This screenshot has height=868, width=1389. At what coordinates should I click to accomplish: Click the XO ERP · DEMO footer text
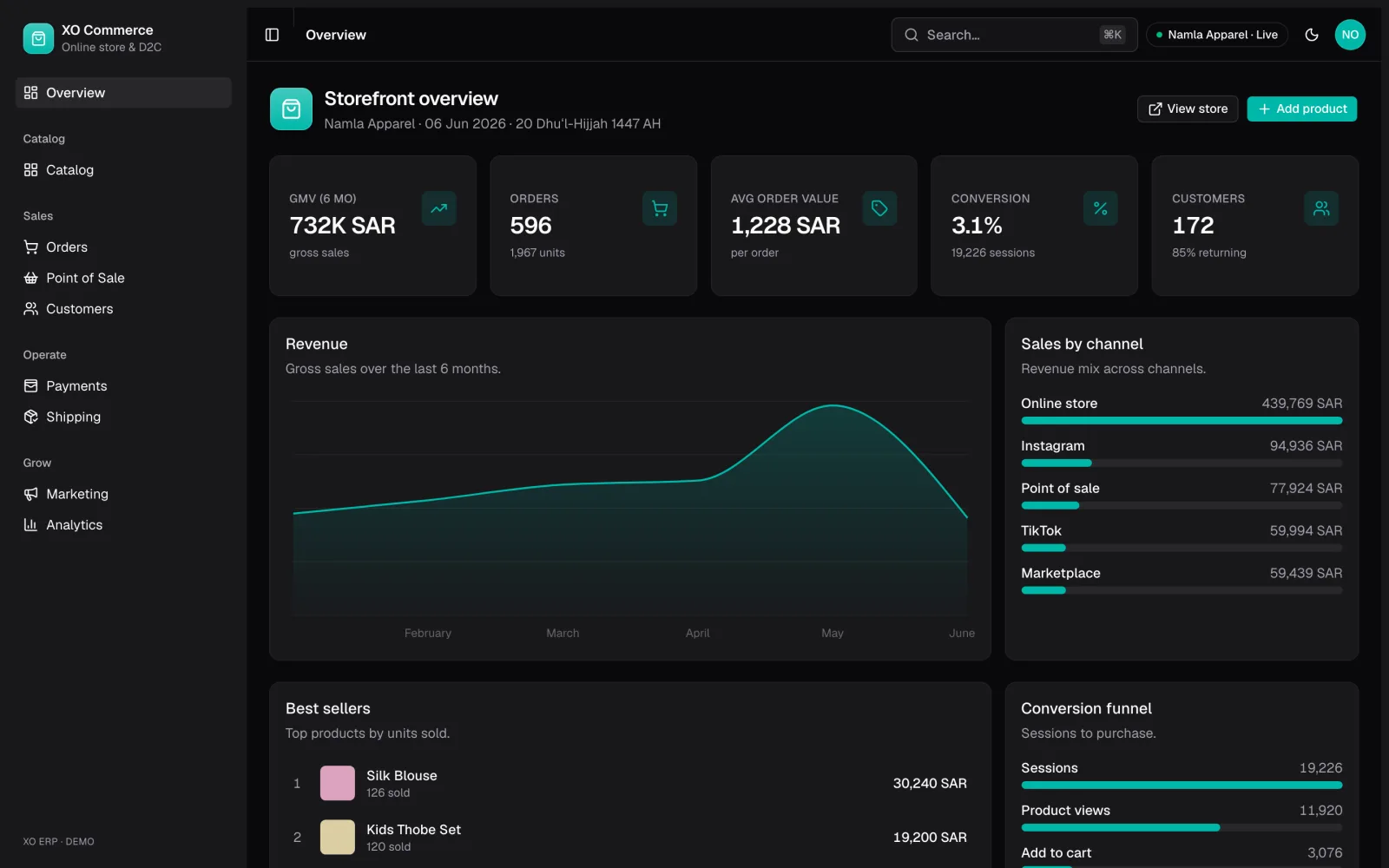pos(59,841)
